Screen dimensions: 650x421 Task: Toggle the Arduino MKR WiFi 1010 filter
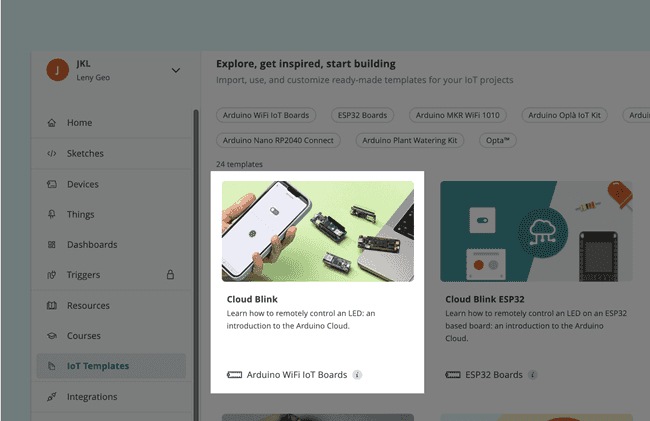pyautogui.click(x=458, y=116)
